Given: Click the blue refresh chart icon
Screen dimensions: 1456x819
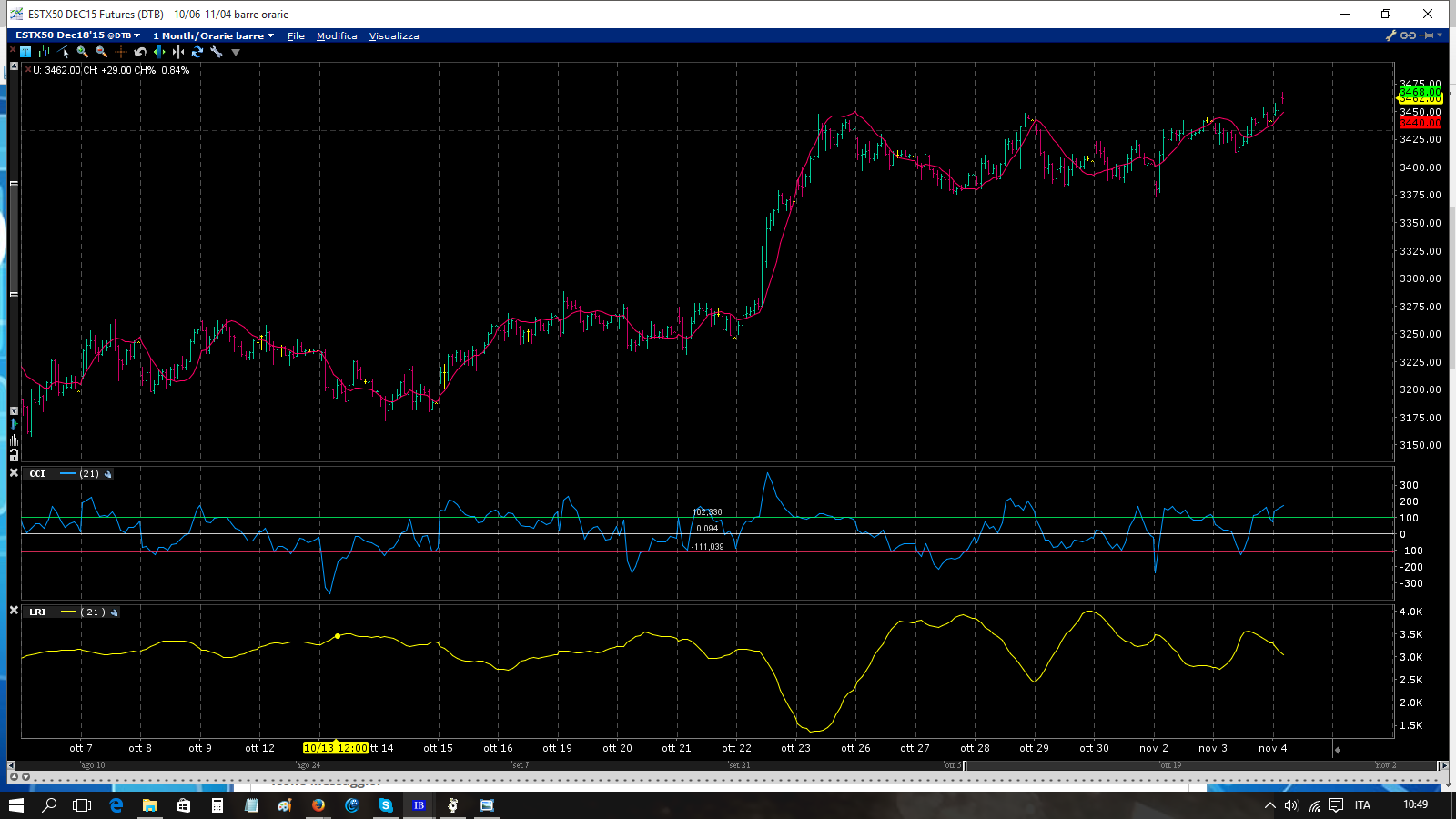Looking at the screenshot, I should point(197,52).
